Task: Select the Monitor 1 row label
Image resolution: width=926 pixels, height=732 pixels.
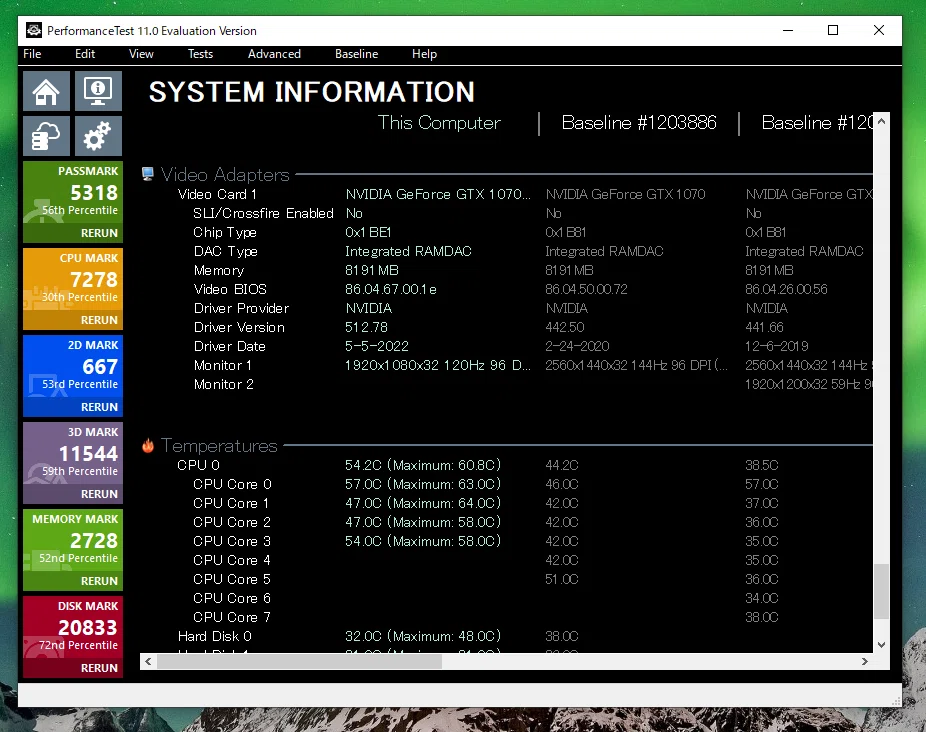Action: click(223, 365)
